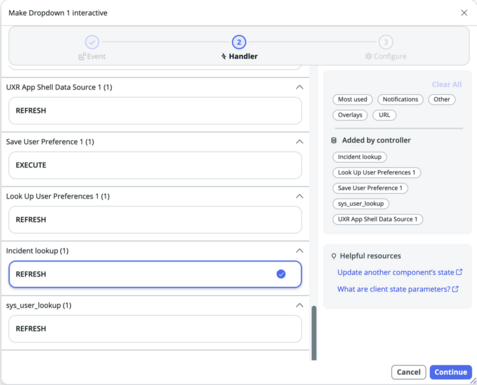The image size is (477, 385).
Task: Filter by Most used
Action: point(352,99)
